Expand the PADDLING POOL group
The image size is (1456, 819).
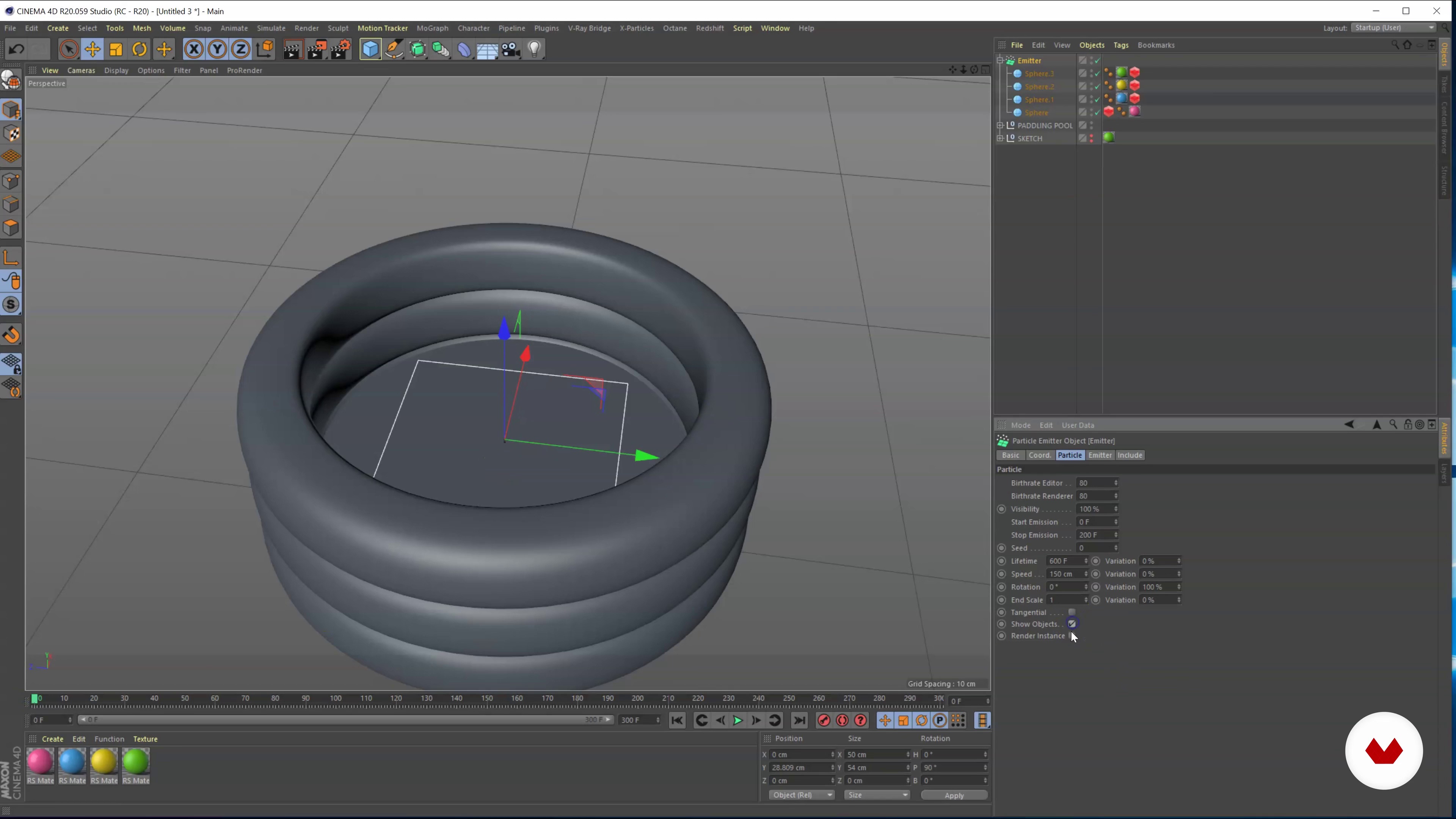pos(1000,126)
